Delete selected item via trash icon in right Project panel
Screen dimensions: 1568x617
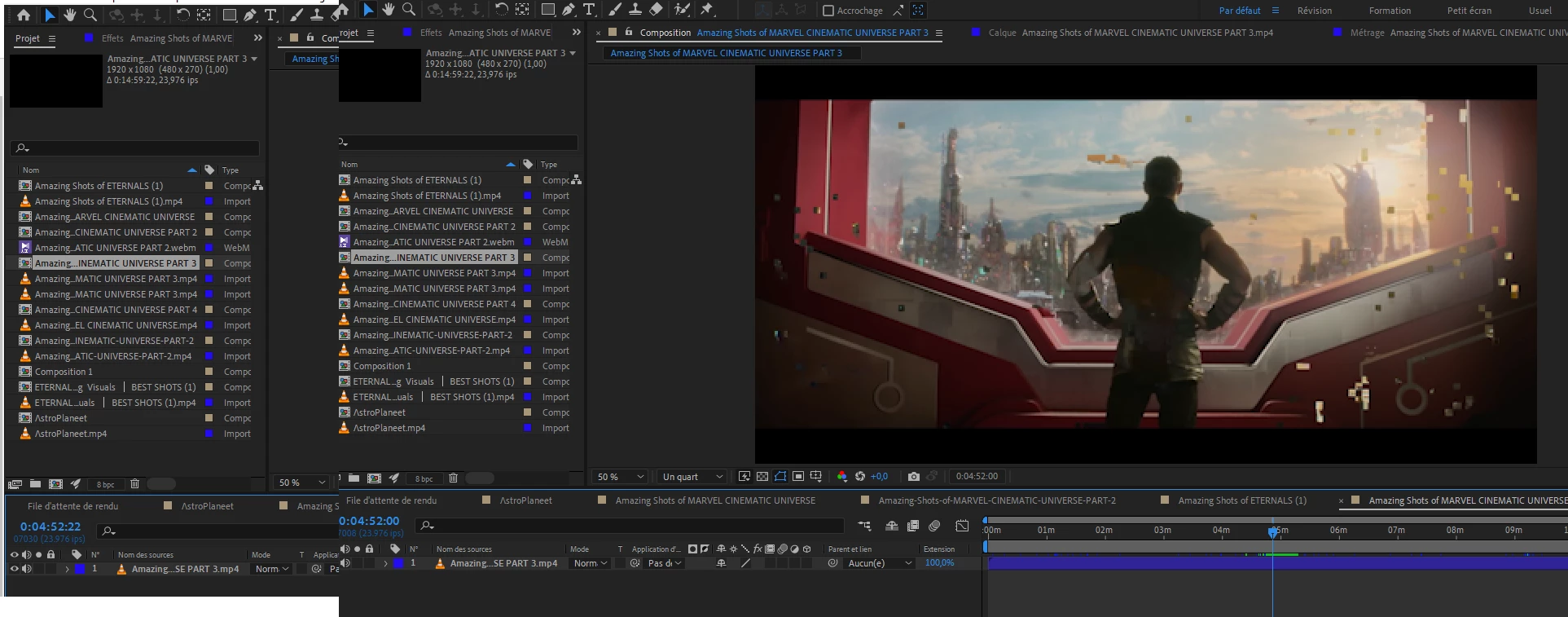453,478
